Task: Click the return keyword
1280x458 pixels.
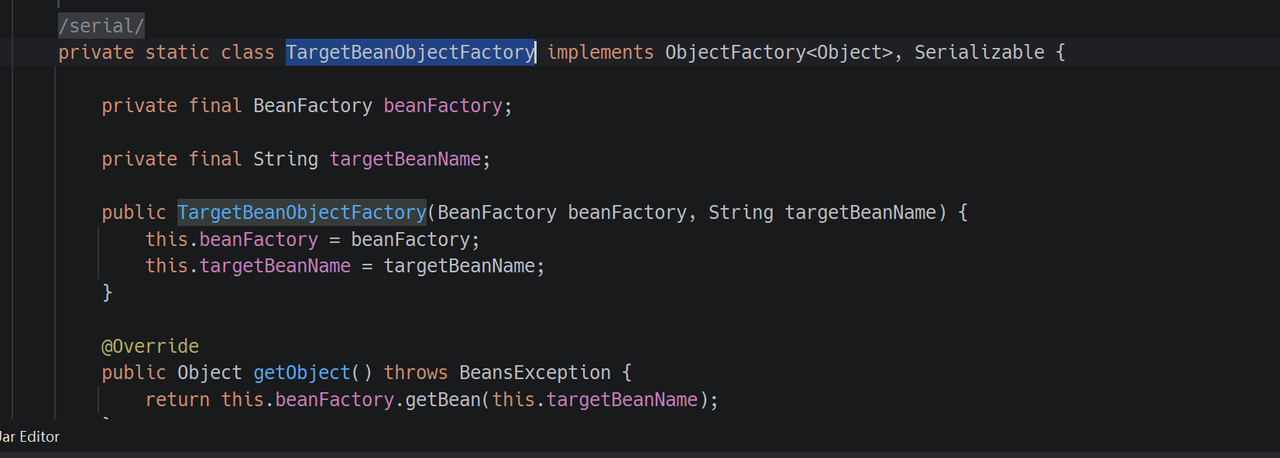Action: click(x=177, y=400)
